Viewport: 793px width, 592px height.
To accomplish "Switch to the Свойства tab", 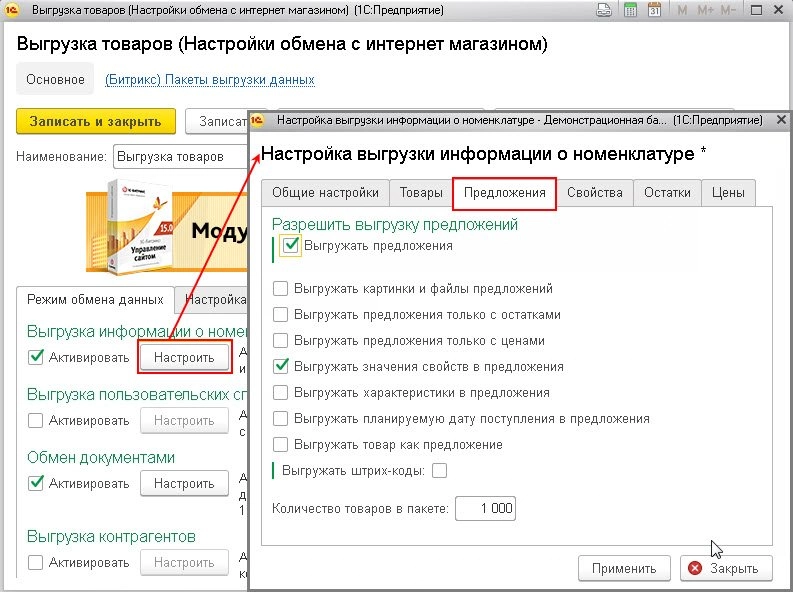I will (594, 193).
